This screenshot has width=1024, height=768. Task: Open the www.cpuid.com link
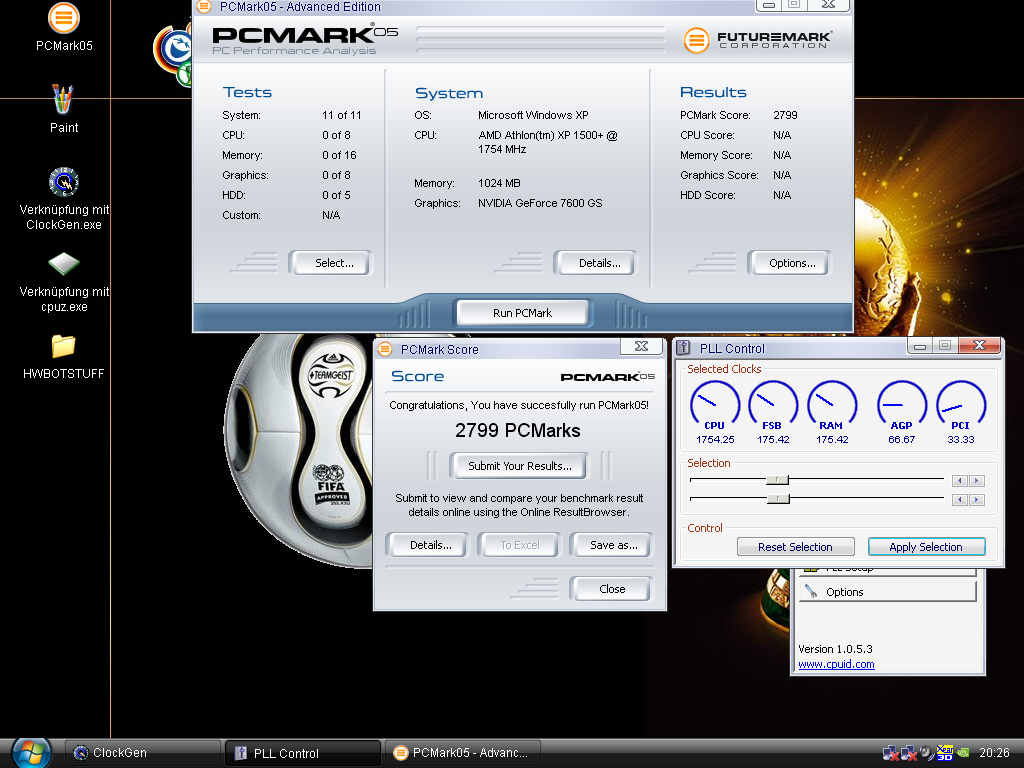(836, 664)
